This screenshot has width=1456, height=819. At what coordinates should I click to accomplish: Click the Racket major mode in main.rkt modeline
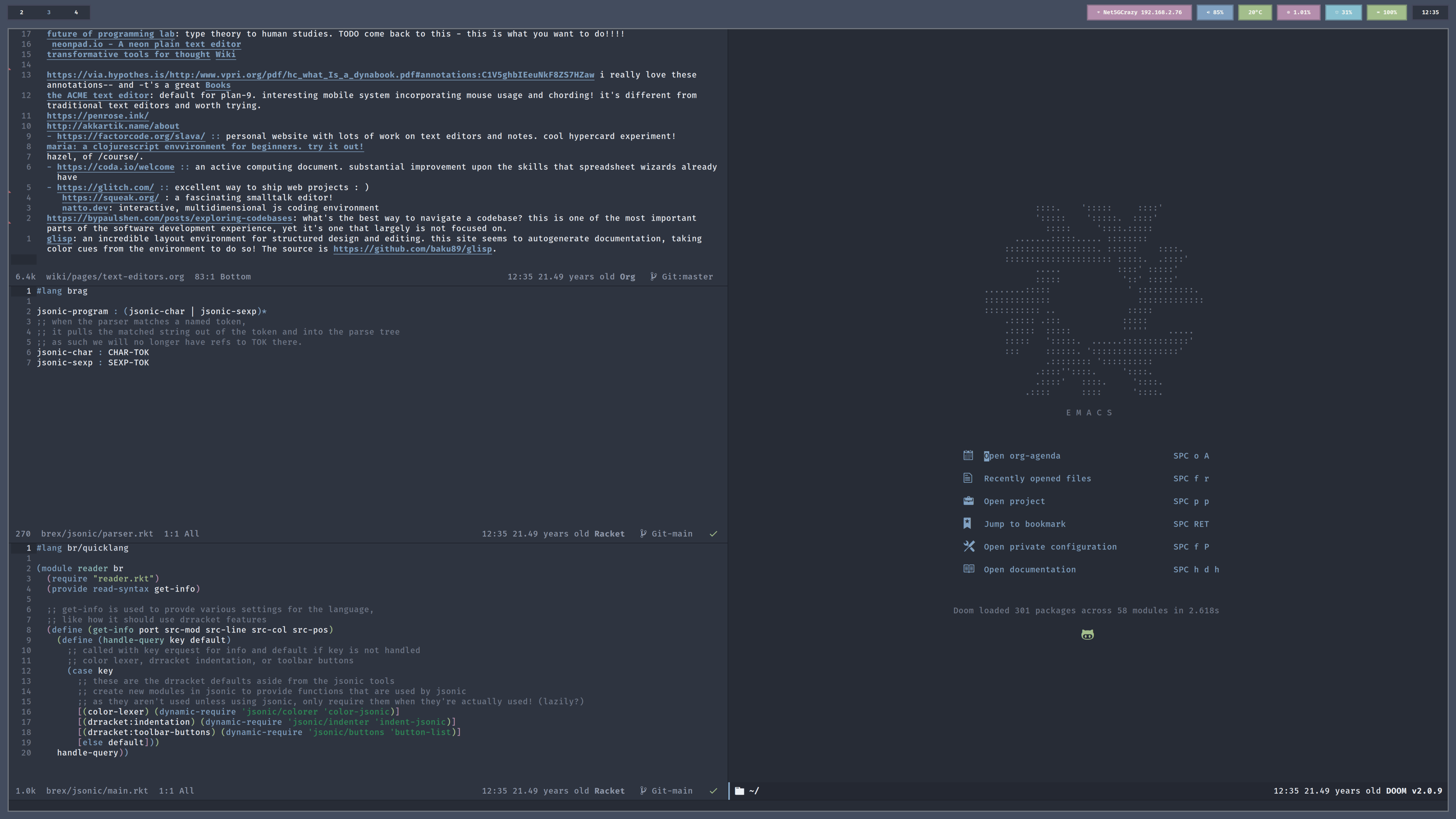pyautogui.click(x=609, y=791)
